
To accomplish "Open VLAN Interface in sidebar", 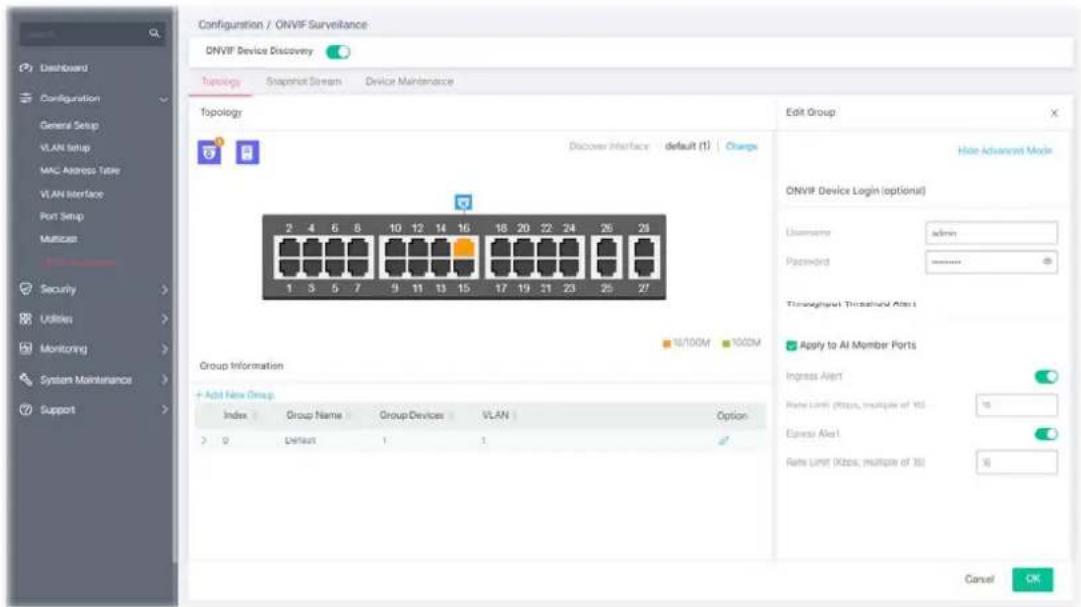I will pyautogui.click(x=72, y=194).
